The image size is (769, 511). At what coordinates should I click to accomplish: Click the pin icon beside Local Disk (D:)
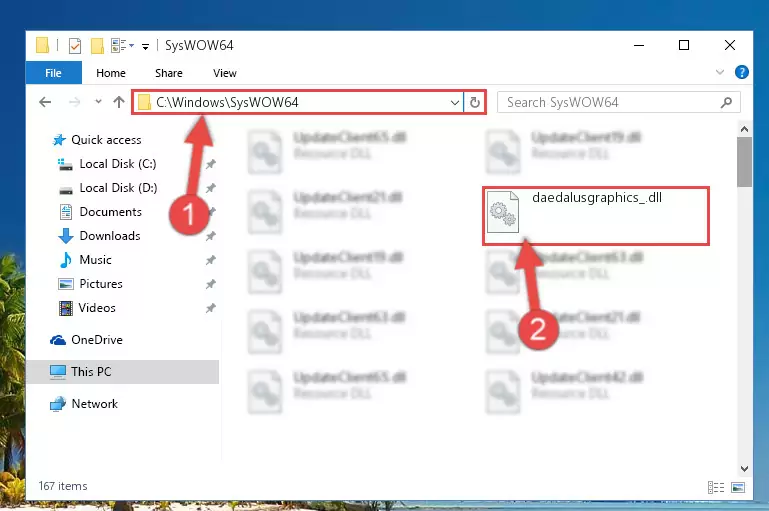(x=210, y=188)
